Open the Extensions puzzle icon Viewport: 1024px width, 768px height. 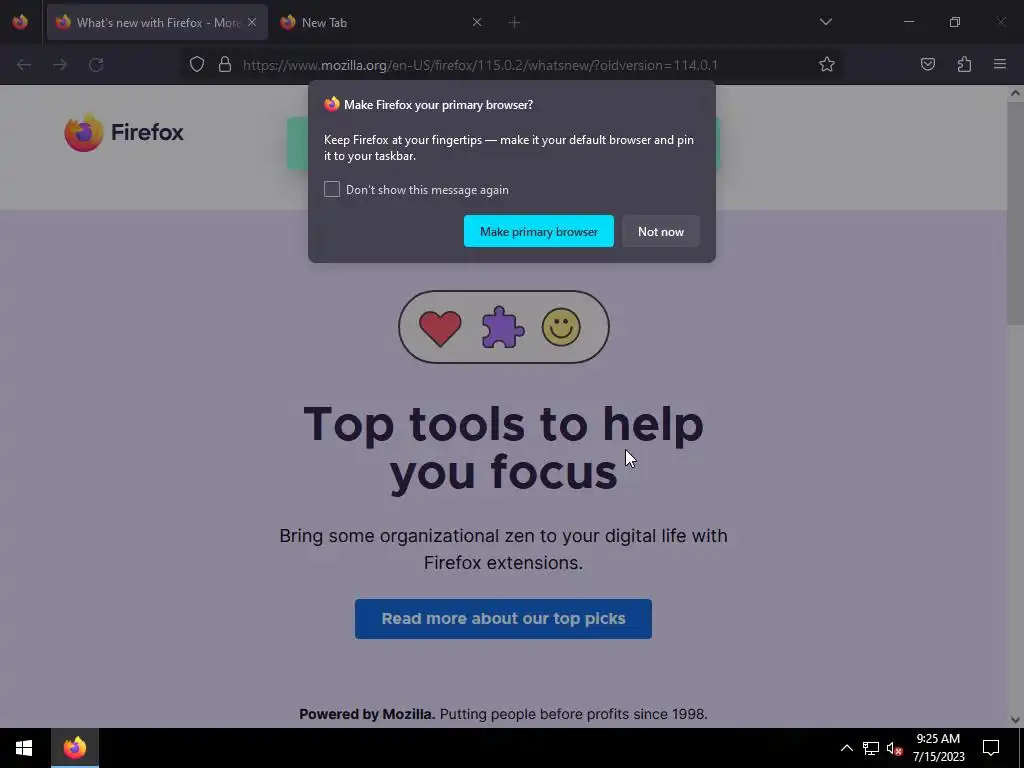point(964,65)
